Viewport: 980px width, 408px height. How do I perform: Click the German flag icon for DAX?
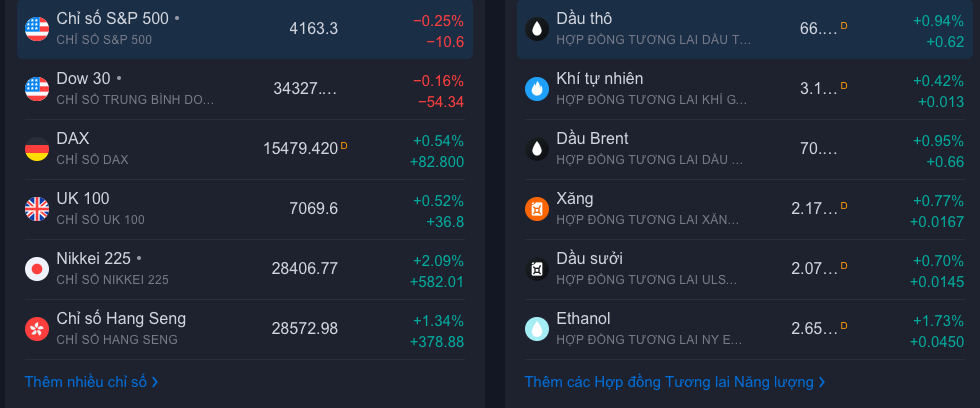(37, 149)
